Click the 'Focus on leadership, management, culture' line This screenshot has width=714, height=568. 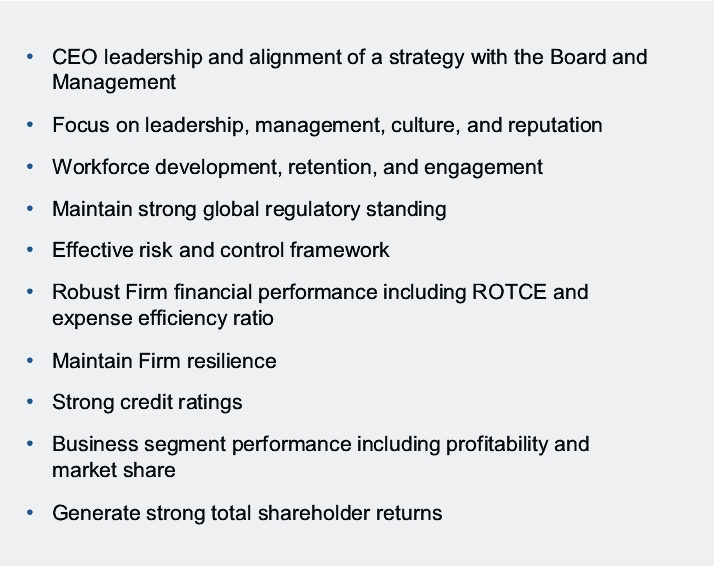[327, 125]
